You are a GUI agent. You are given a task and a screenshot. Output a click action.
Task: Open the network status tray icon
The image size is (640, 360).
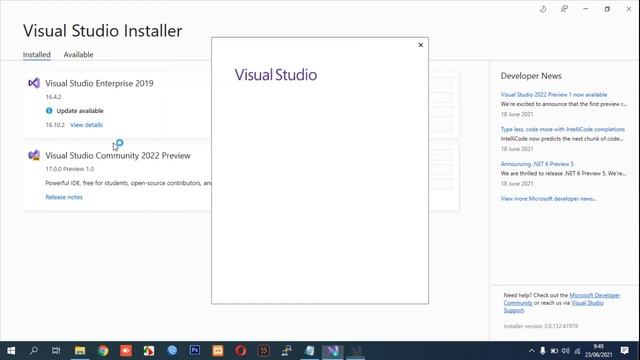tap(577, 351)
